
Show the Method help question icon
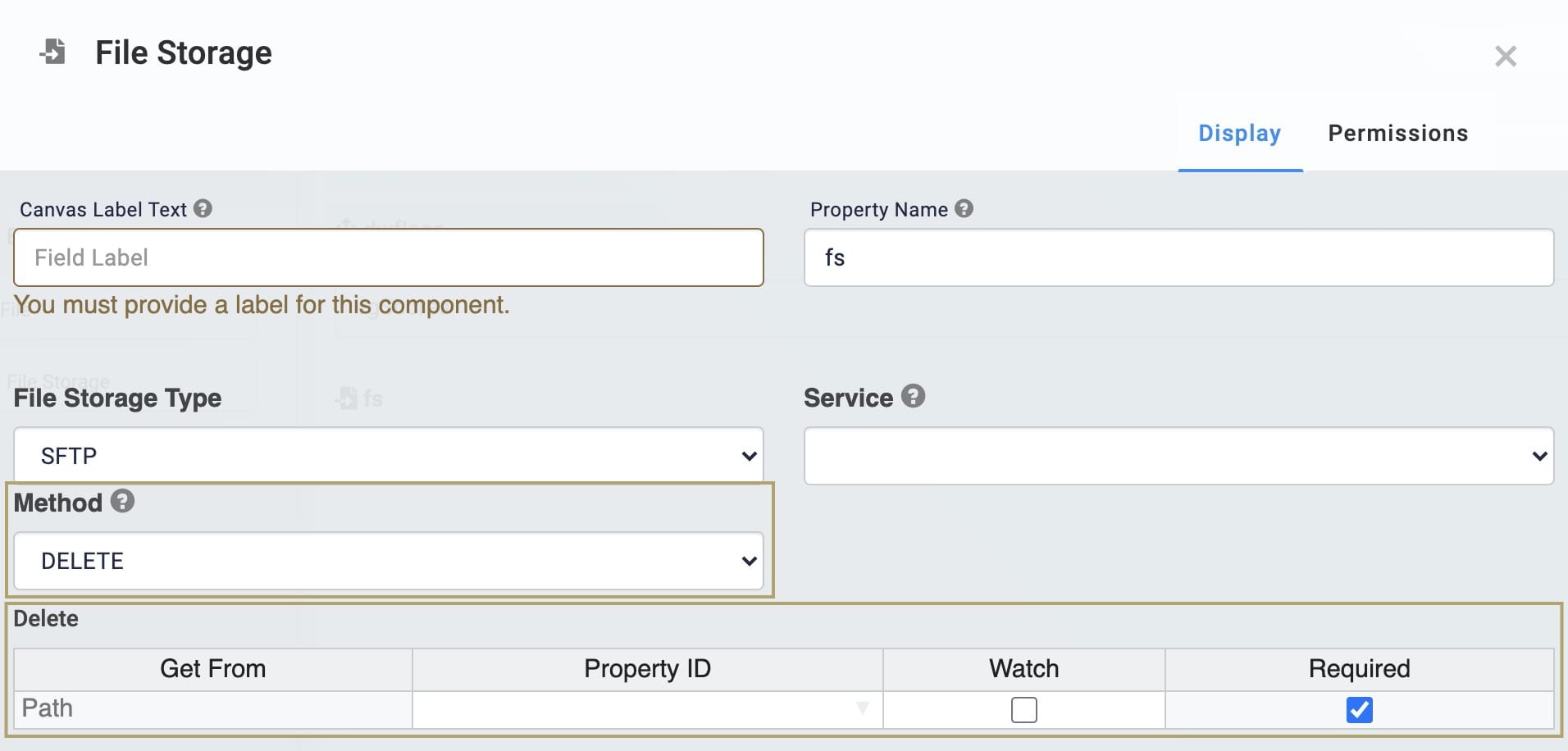(x=122, y=501)
